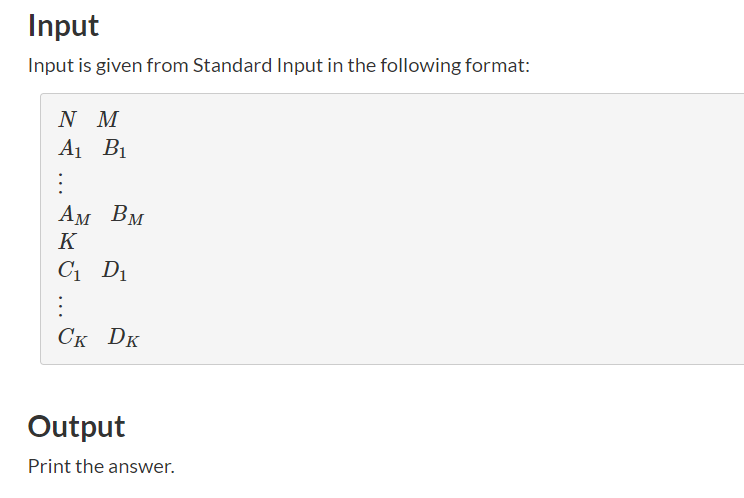This screenshot has height=498, width=744.
Task: Click the A₁ term in the format
Action: [x=70, y=148]
